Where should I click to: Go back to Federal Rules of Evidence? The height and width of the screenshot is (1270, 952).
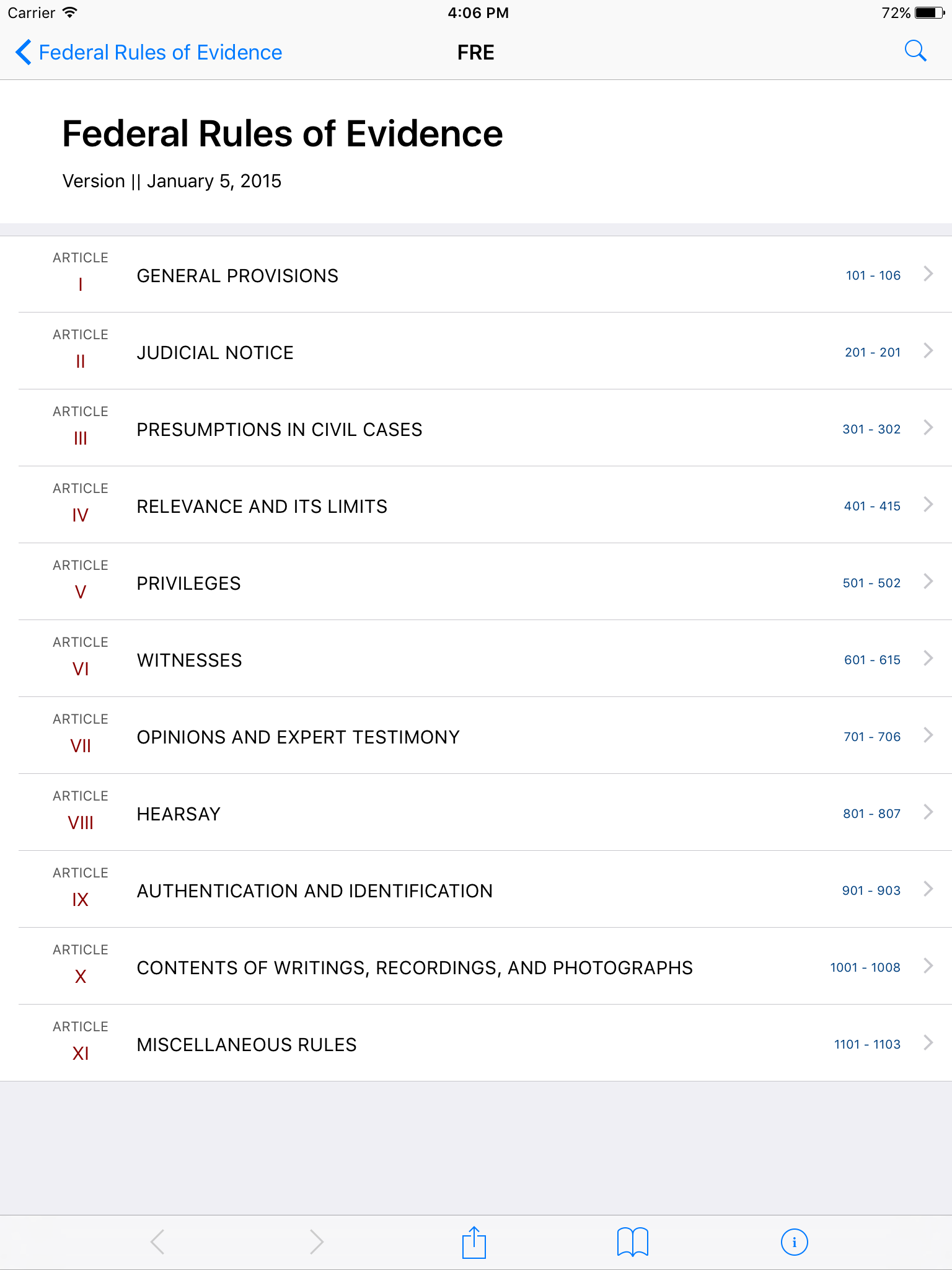pos(149,52)
